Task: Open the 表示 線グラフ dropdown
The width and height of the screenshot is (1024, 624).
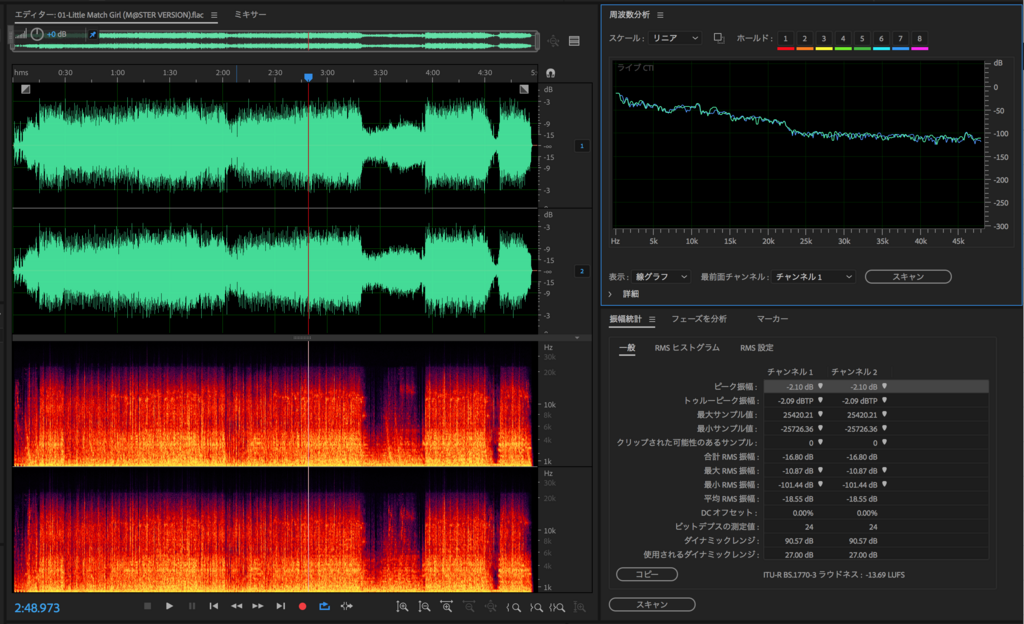Action: (661, 277)
